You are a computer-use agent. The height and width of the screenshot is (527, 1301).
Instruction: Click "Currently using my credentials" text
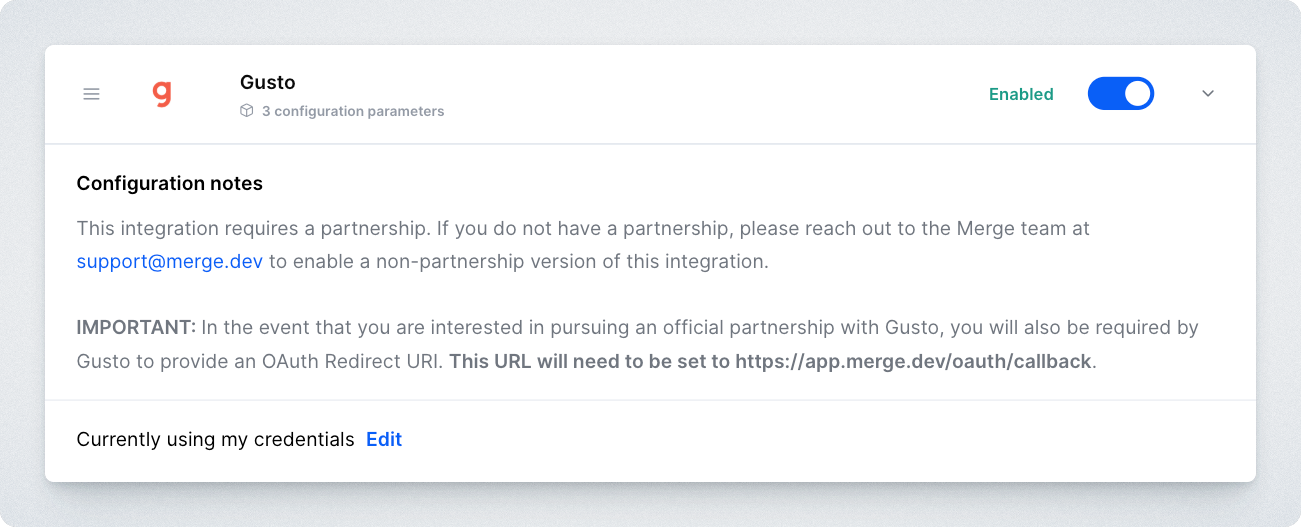pos(215,439)
